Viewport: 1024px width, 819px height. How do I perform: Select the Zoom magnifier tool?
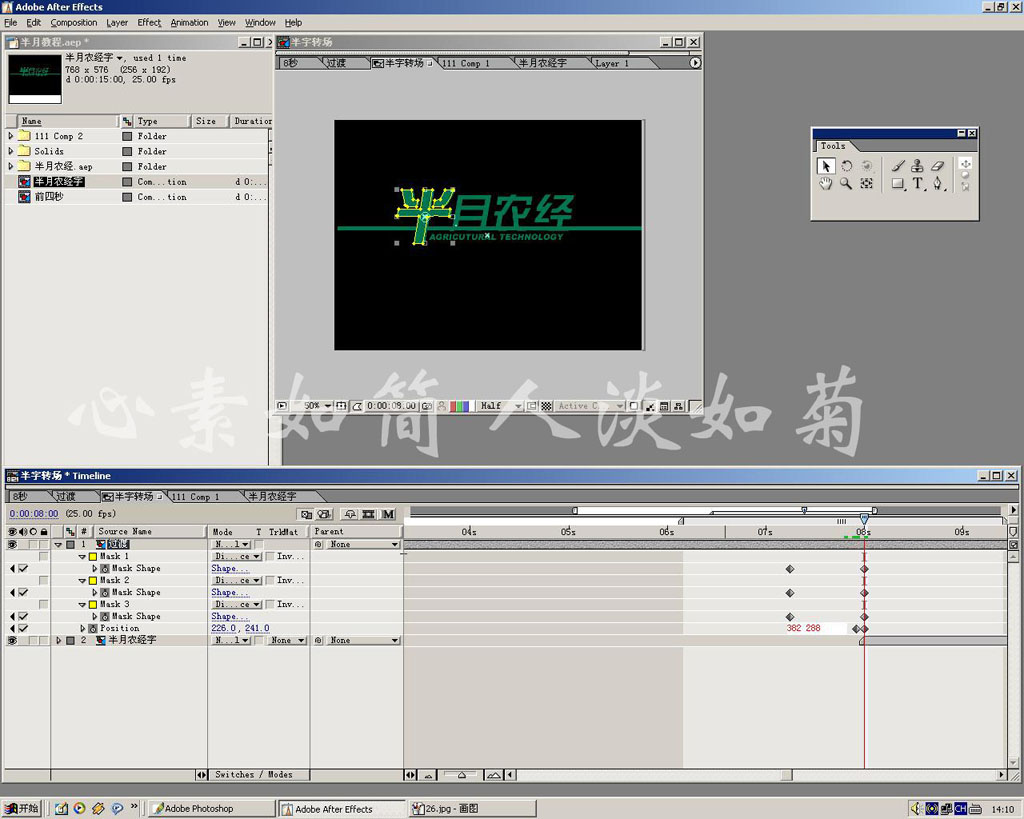tap(846, 184)
